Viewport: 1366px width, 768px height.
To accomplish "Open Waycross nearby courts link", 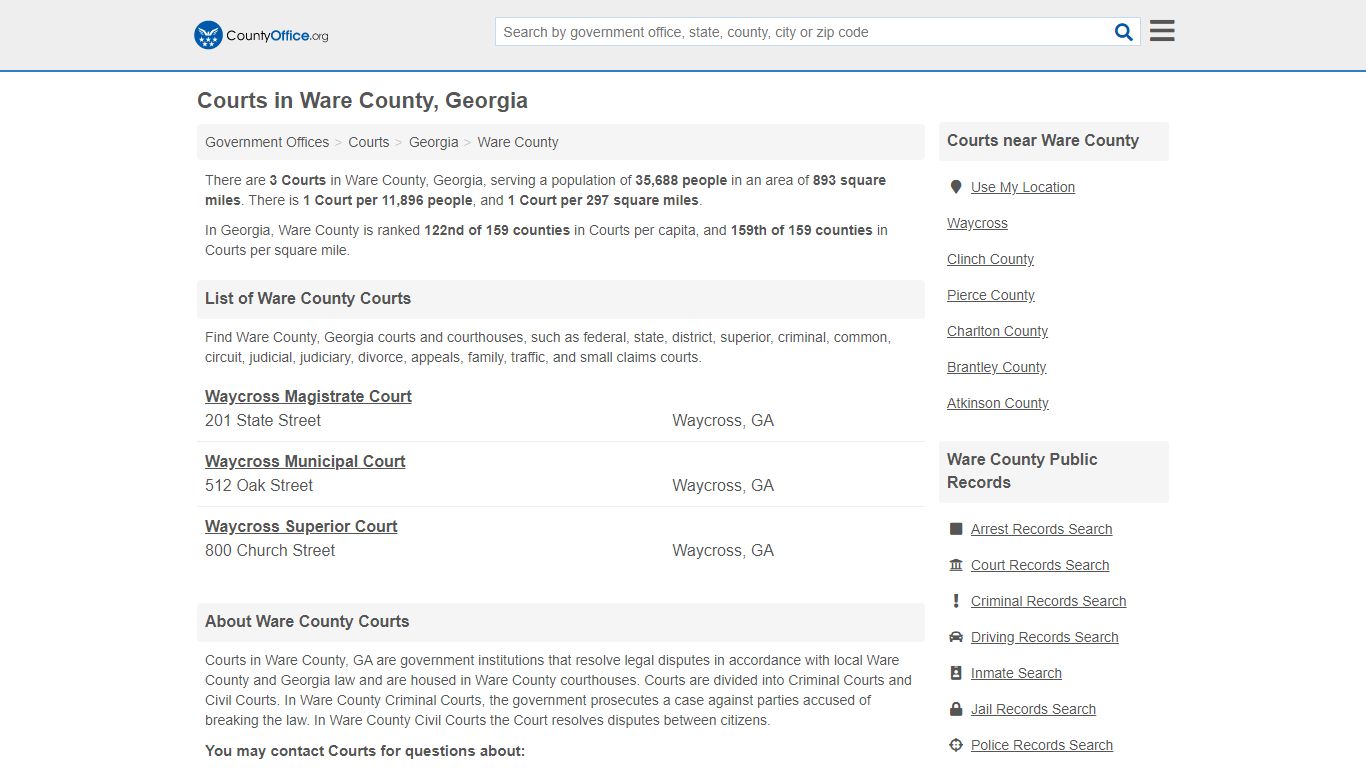I will (x=977, y=223).
